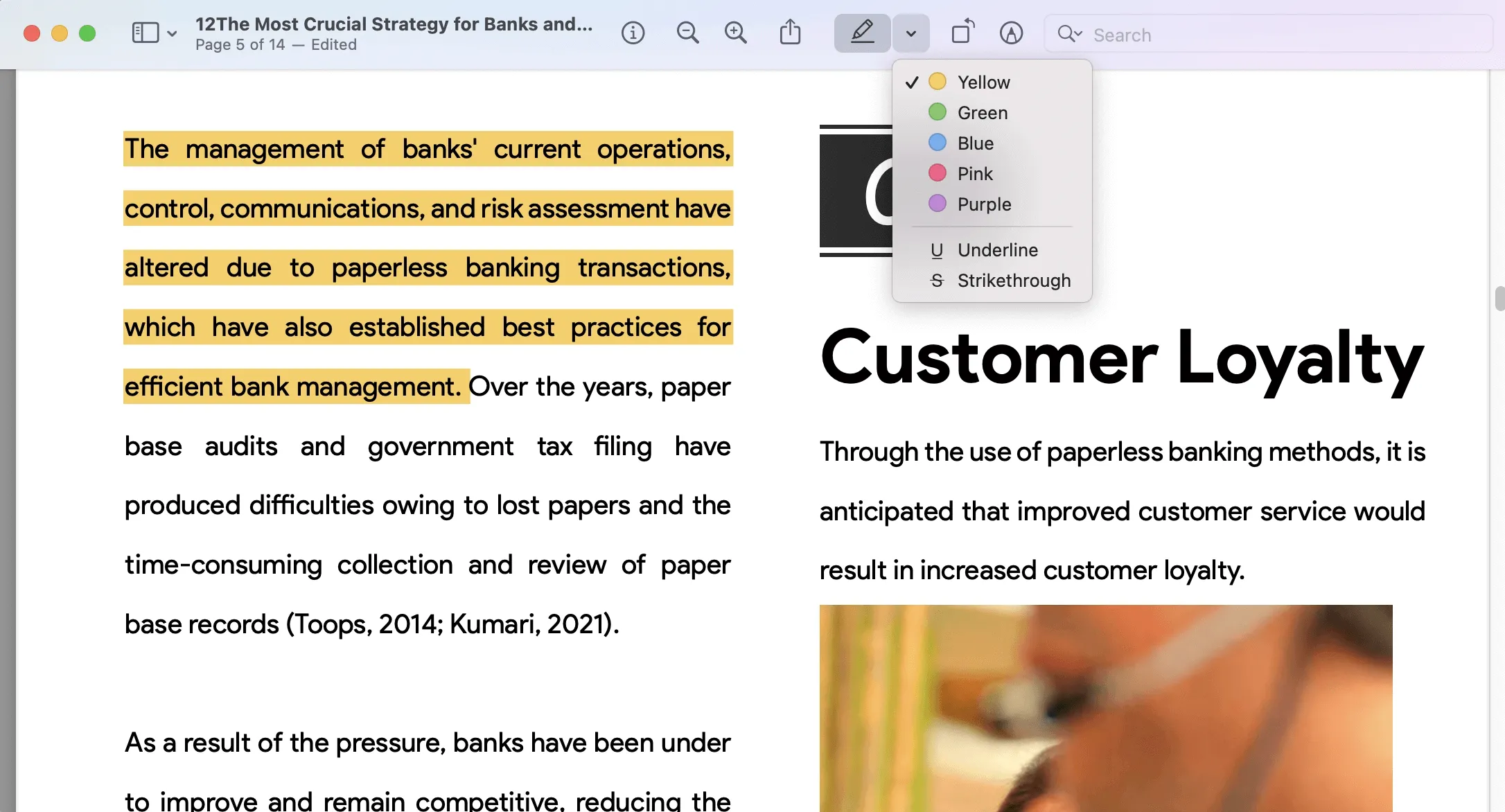Click the Purple color option

984,204
